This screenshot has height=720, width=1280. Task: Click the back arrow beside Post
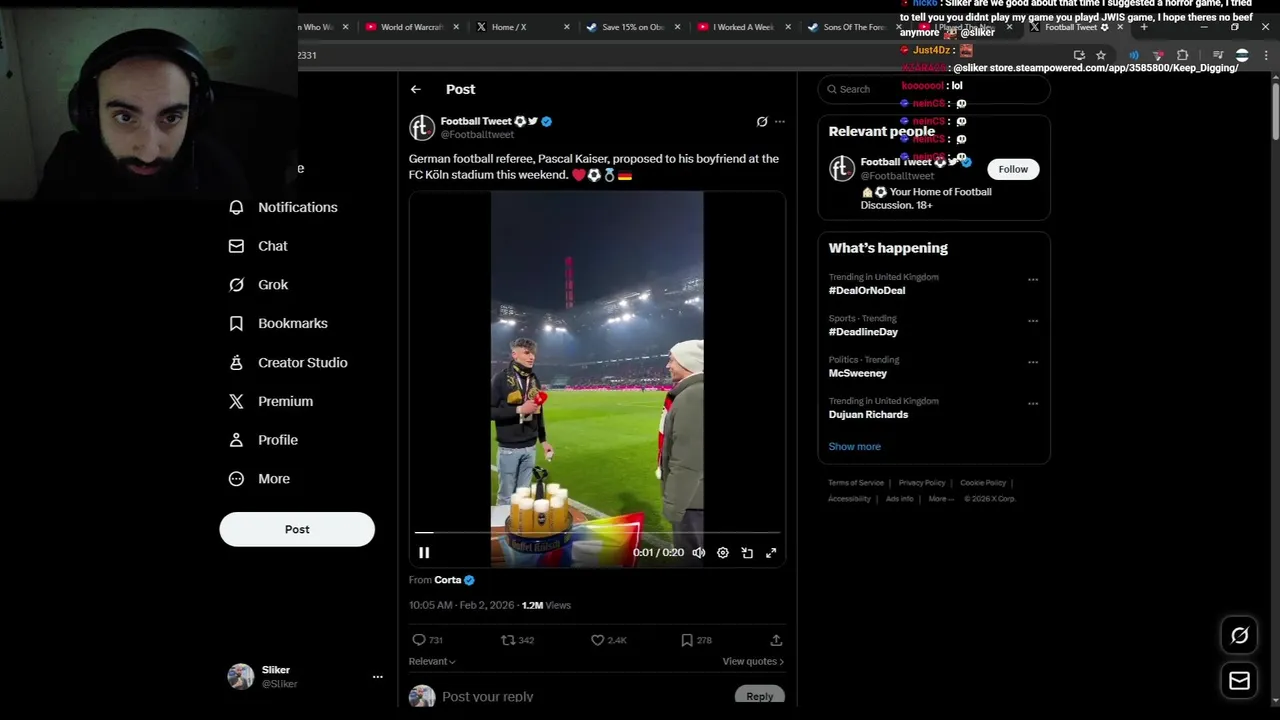(x=416, y=89)
